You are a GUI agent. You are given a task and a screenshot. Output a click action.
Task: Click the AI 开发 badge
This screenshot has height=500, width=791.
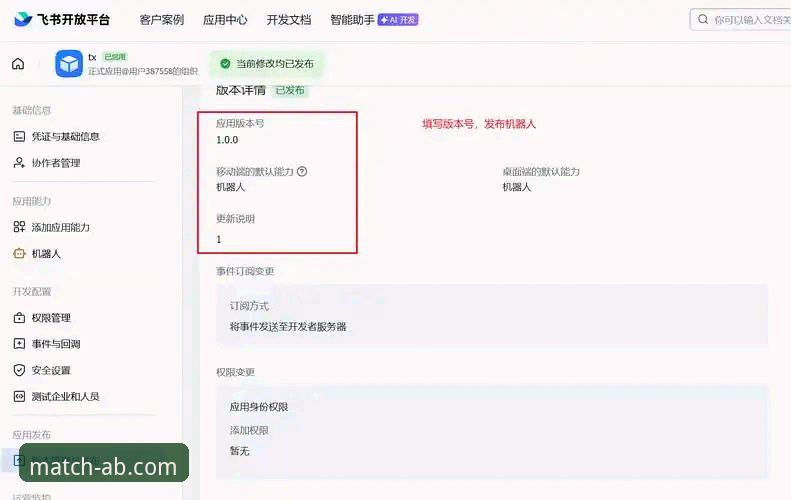[398, 20]
